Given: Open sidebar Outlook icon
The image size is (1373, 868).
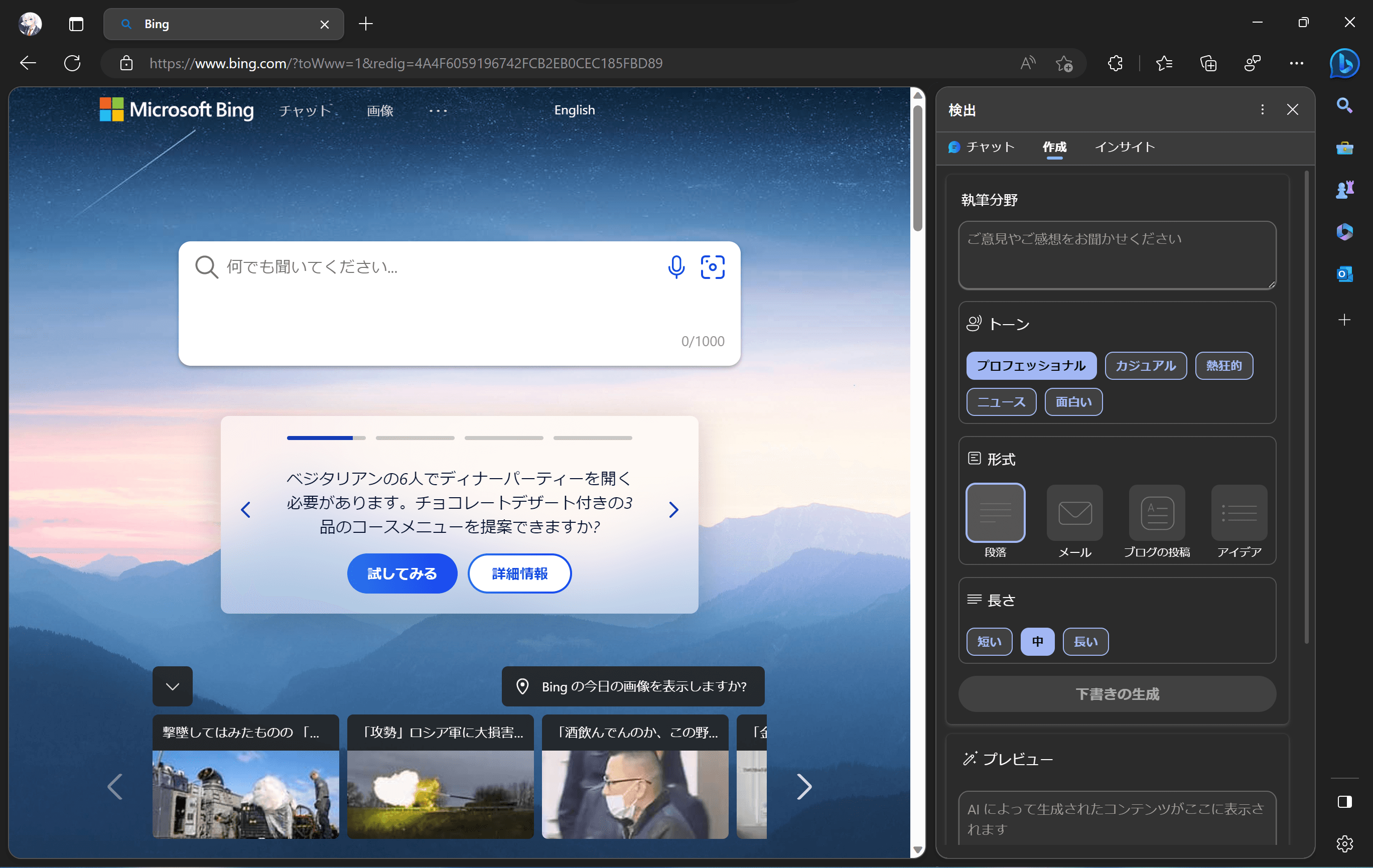Looking at the screenshot, I should pyautogui.click(x=1344, y=274).
